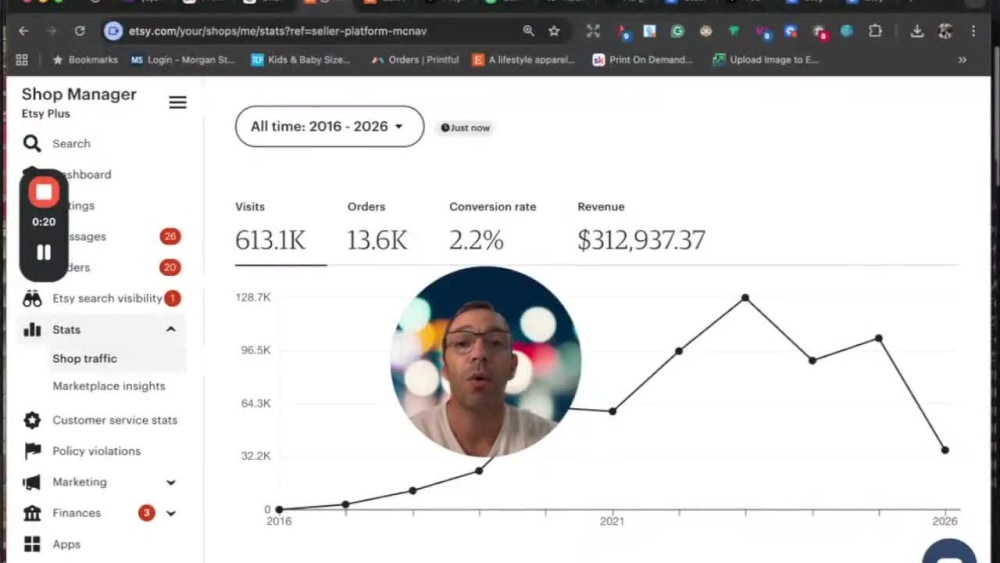
Task: Click the Apps grid icon
Action: [32, 544]
